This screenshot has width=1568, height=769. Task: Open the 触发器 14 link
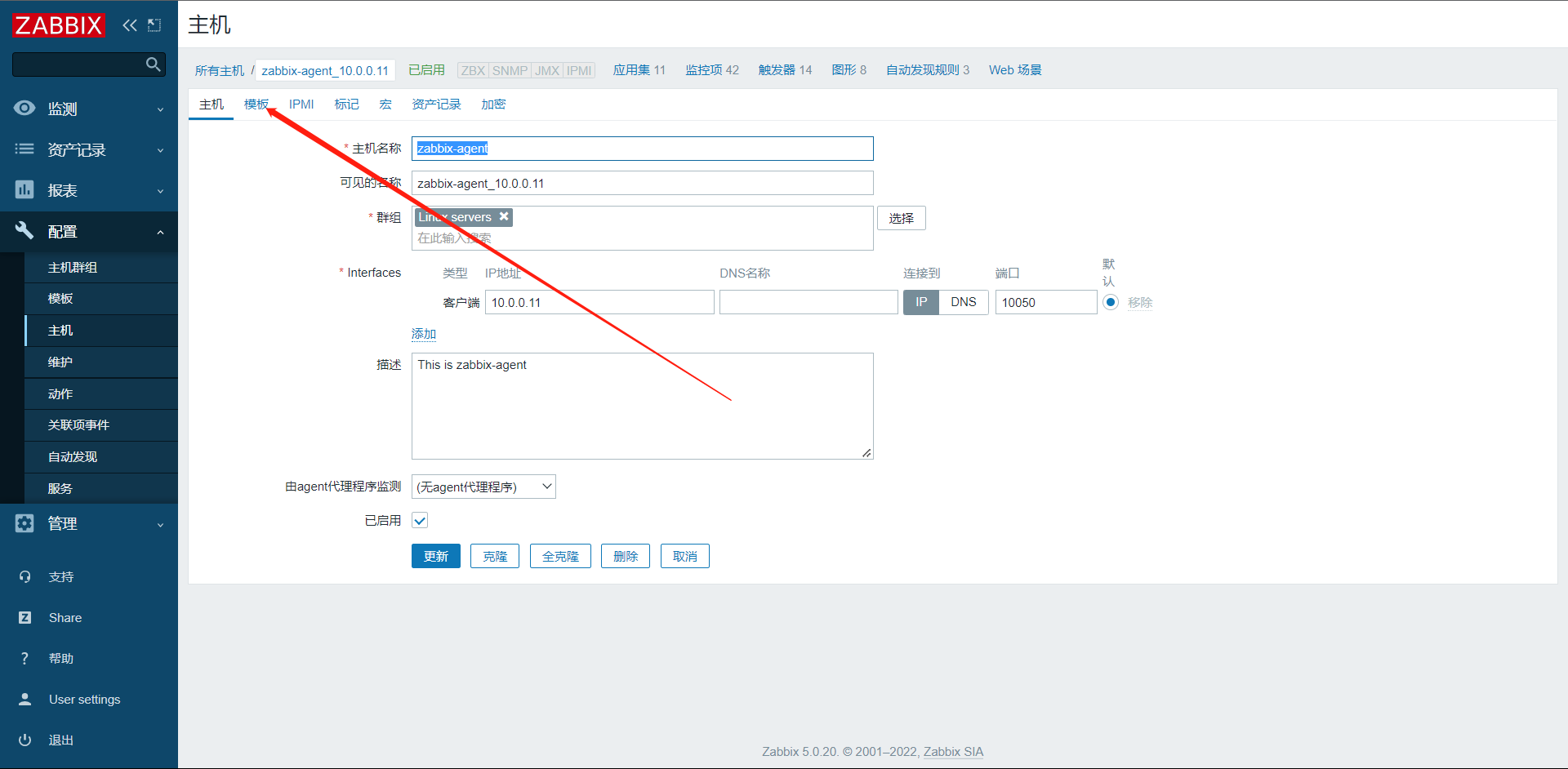(x=785, y=70)
